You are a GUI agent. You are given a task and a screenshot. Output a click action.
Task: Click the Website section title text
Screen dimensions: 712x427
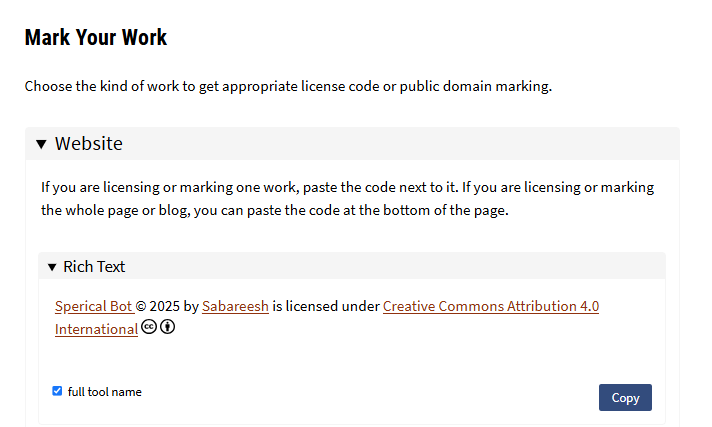(x=89, y=144)
